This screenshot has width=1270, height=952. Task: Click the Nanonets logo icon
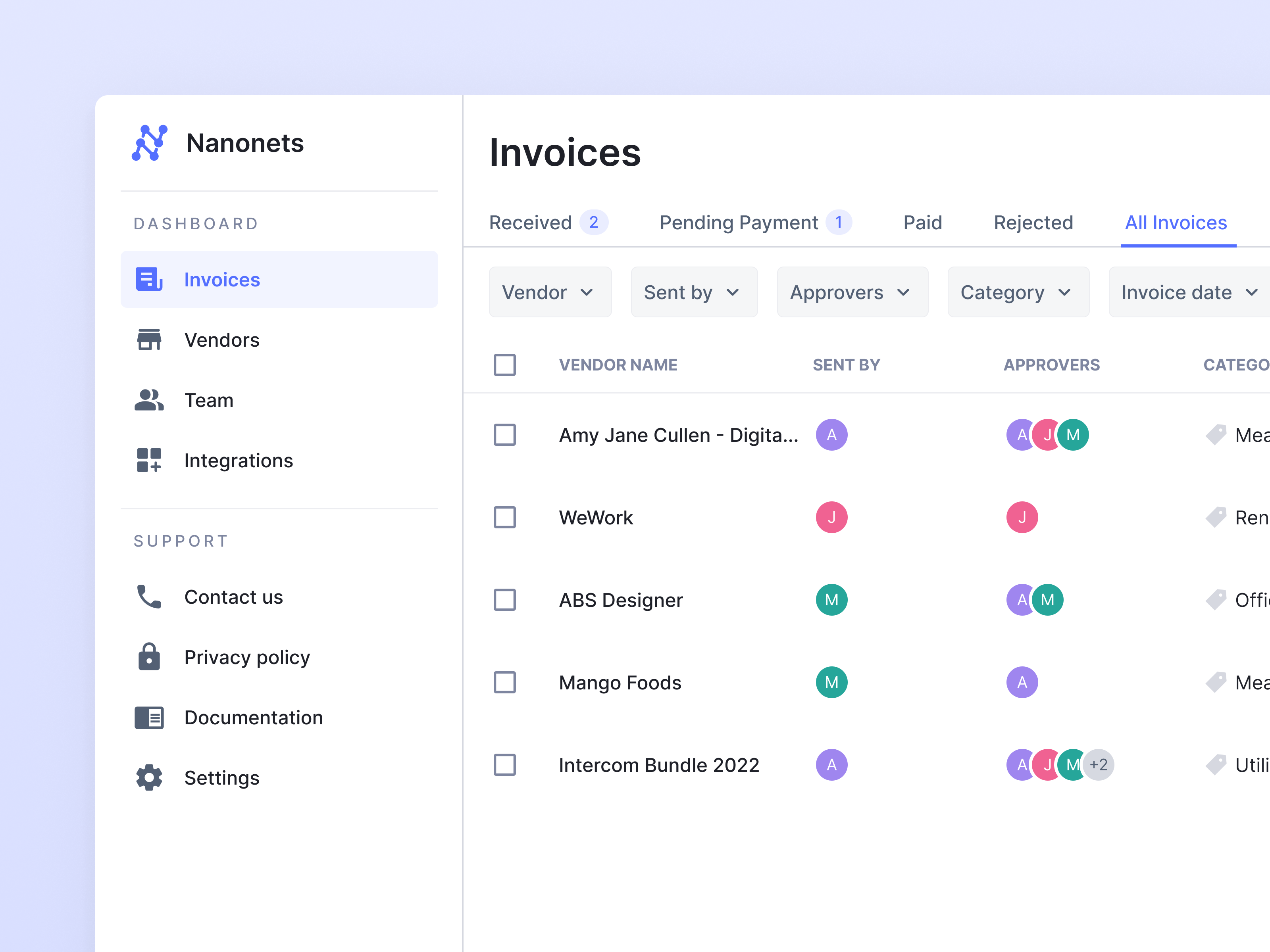pos(149,143)
